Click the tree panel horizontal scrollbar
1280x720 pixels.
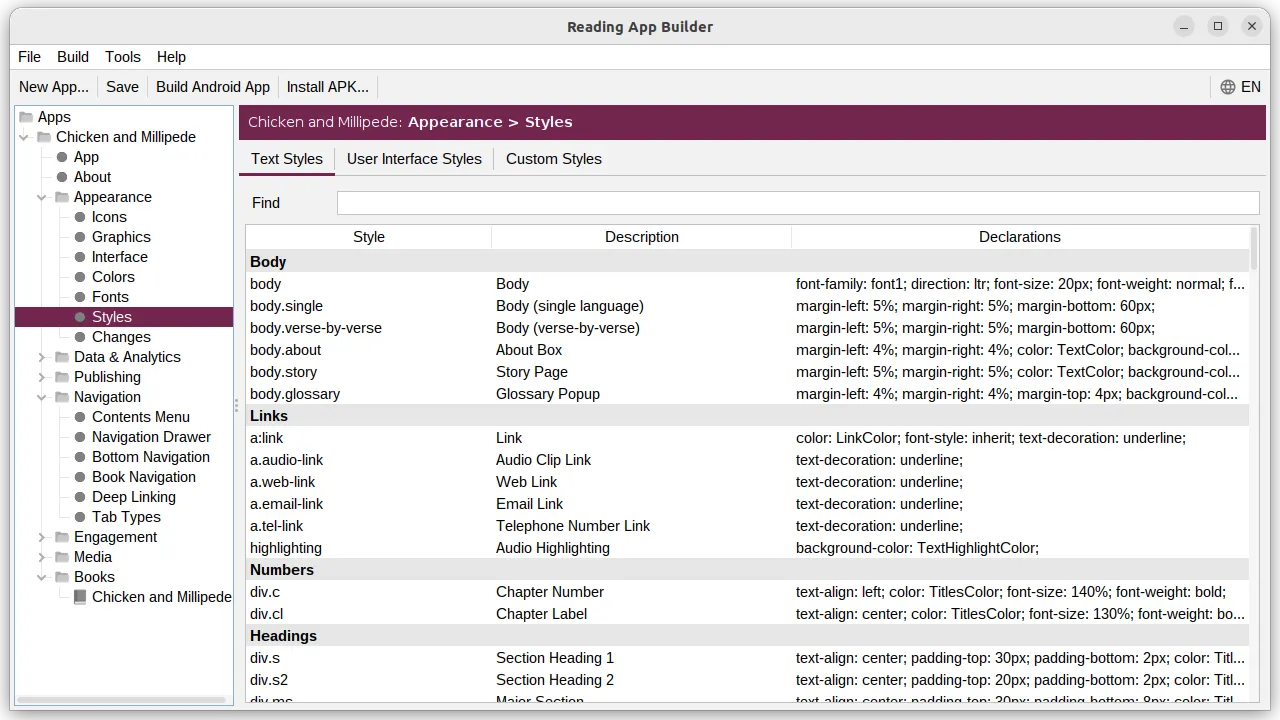[120, 700]
